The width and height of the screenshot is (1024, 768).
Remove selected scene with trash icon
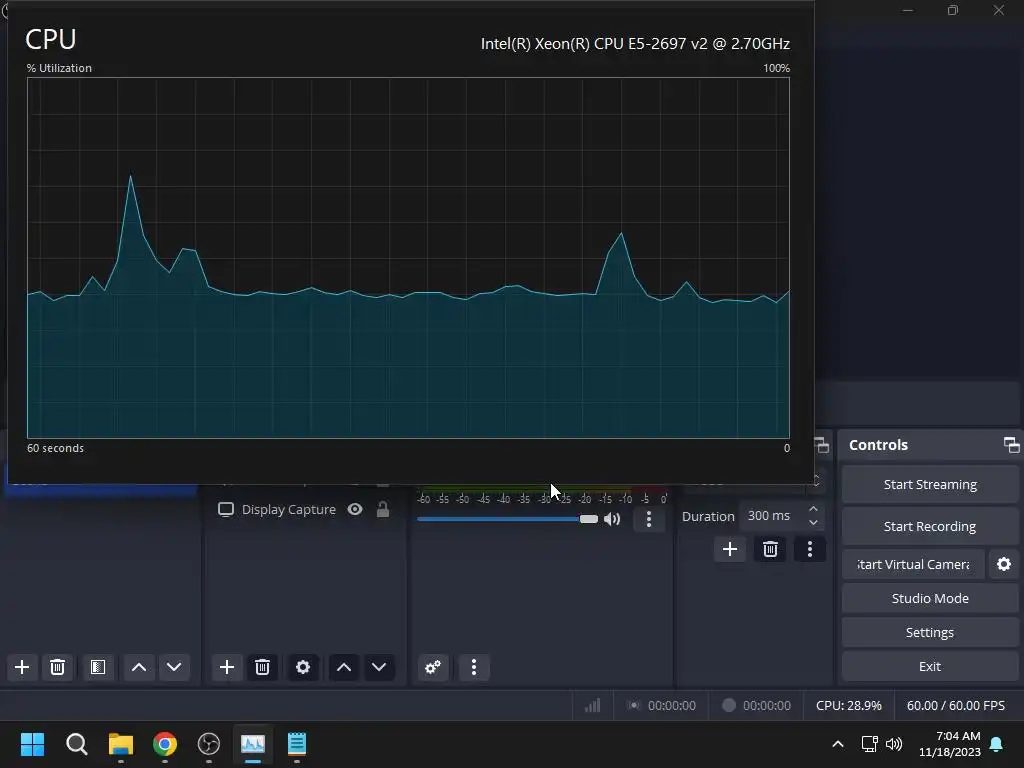(x=57, y=667)
